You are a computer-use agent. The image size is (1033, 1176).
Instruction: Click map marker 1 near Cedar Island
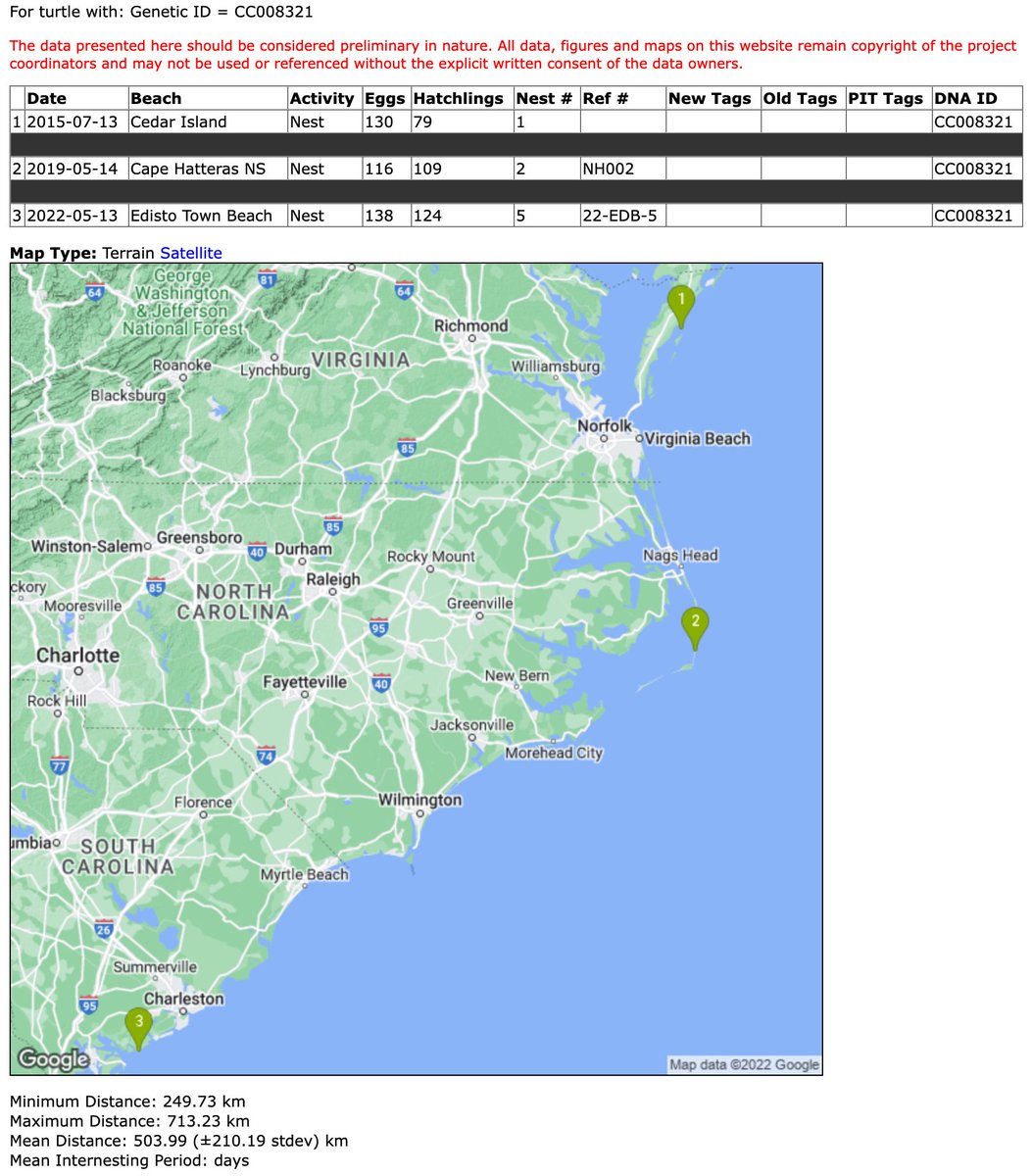[681, 306]
